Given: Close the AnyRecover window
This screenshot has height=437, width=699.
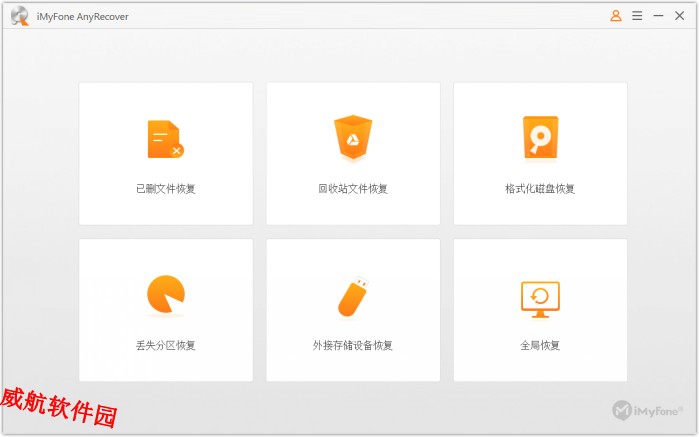Looking at the screenshot, I should click(679, 16).
